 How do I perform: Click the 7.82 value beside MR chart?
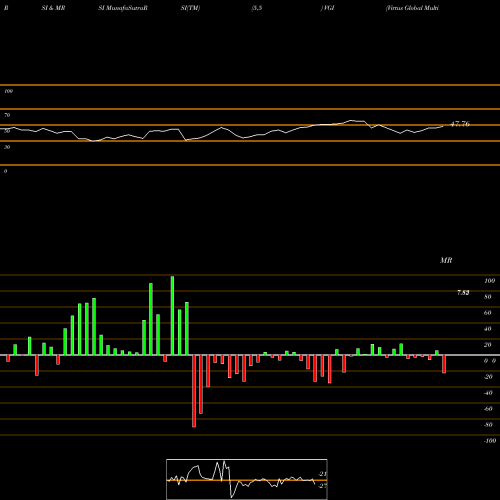[463, 293]
